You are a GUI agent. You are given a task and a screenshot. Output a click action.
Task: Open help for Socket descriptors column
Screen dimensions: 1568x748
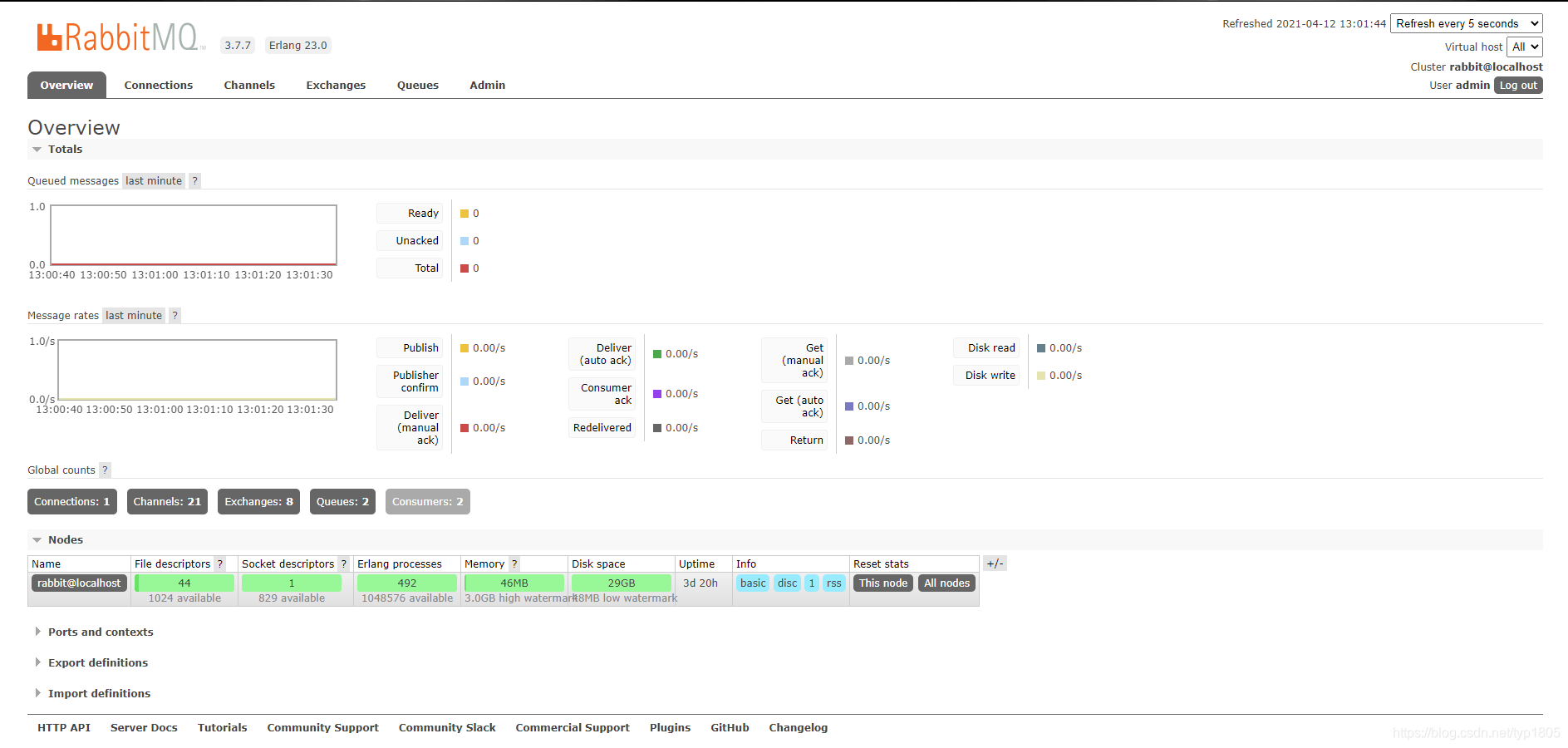click(344, 563)
